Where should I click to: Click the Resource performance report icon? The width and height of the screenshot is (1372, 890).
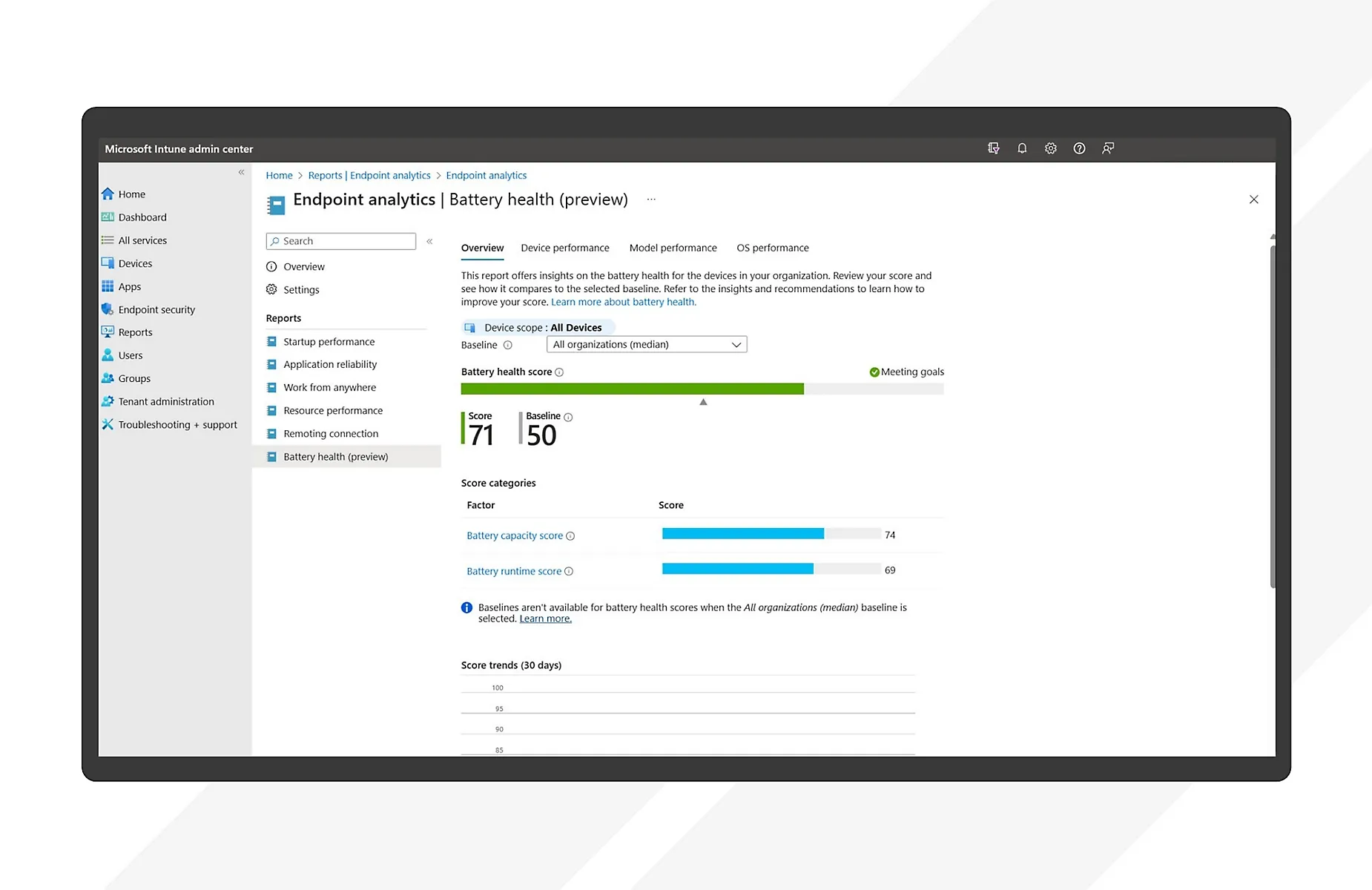[x=271, y=411]
